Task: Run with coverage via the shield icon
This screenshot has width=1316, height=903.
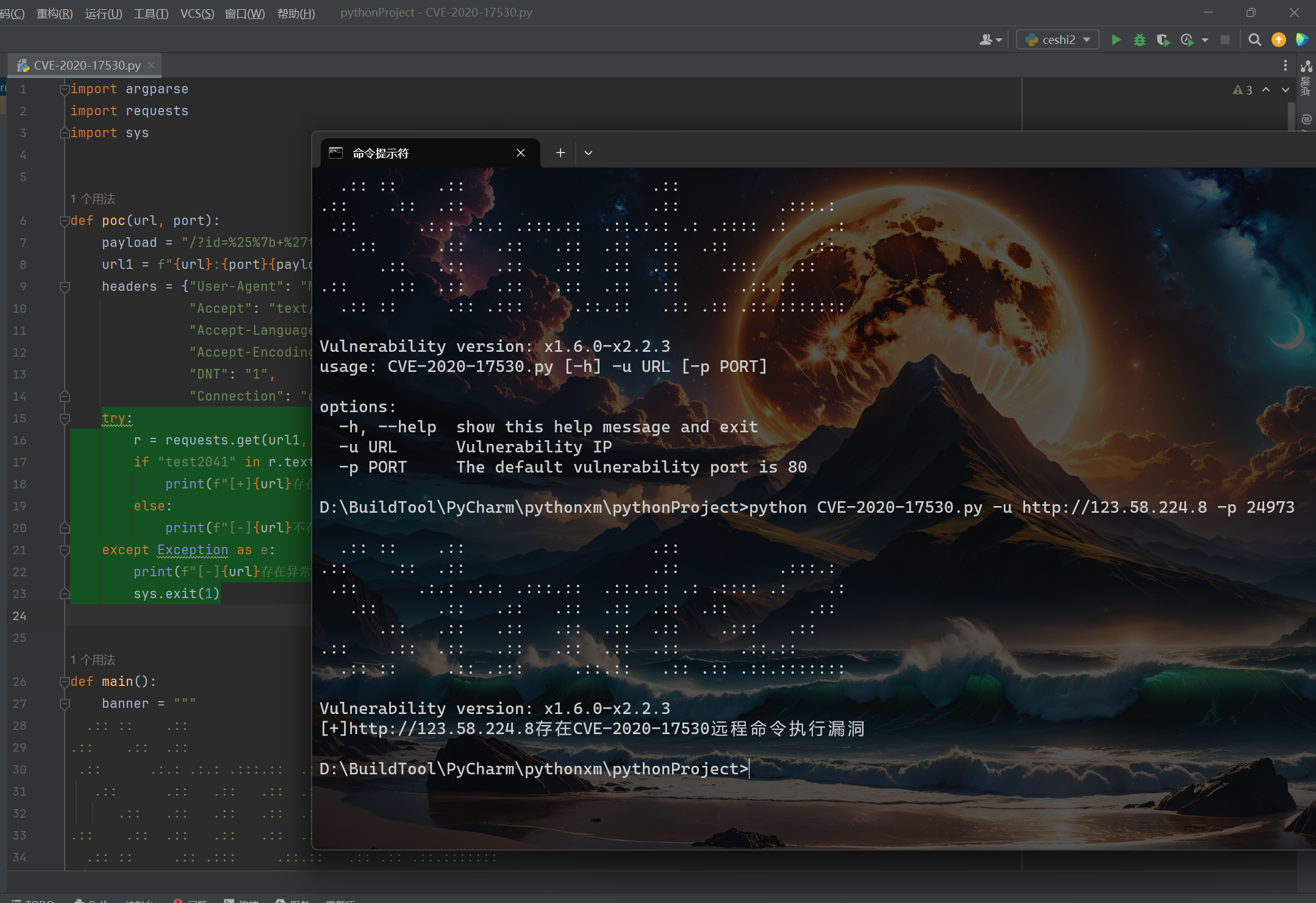Action: 1164,39
